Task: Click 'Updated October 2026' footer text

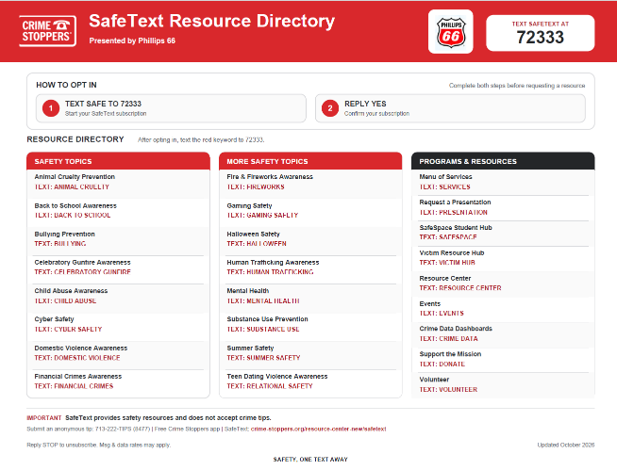Action: pos(566,445)
